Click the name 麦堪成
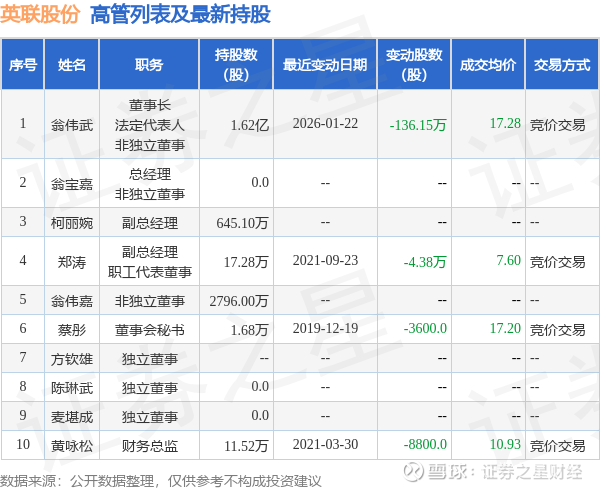Screen dimensions: 600x490 pyautogui.click(x=72, y=417)
